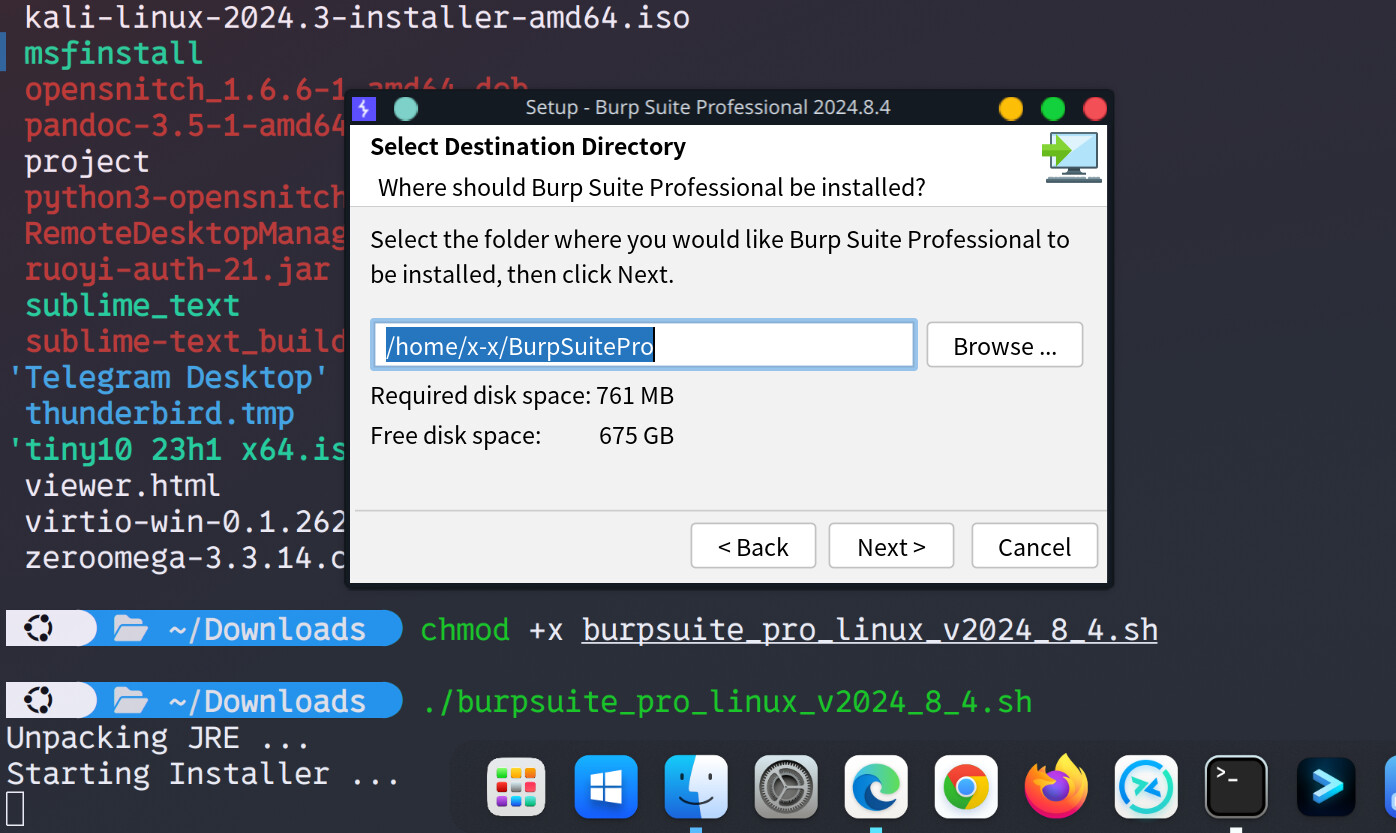Click viewer.html in terminal listing

click(x=123, y=485)
